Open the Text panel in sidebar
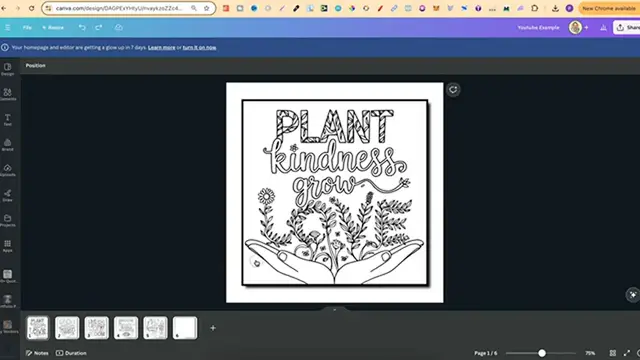 8,120
